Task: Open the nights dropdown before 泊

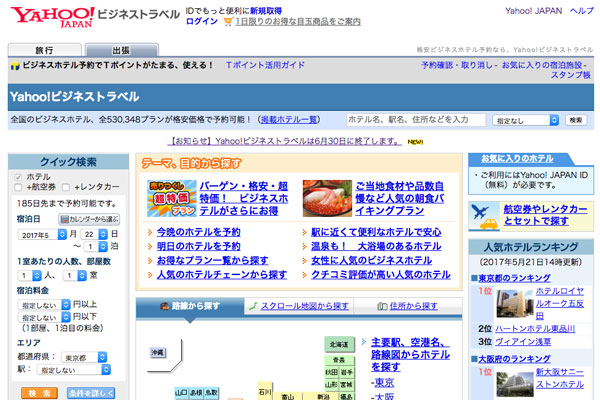Action: (96, 247)
